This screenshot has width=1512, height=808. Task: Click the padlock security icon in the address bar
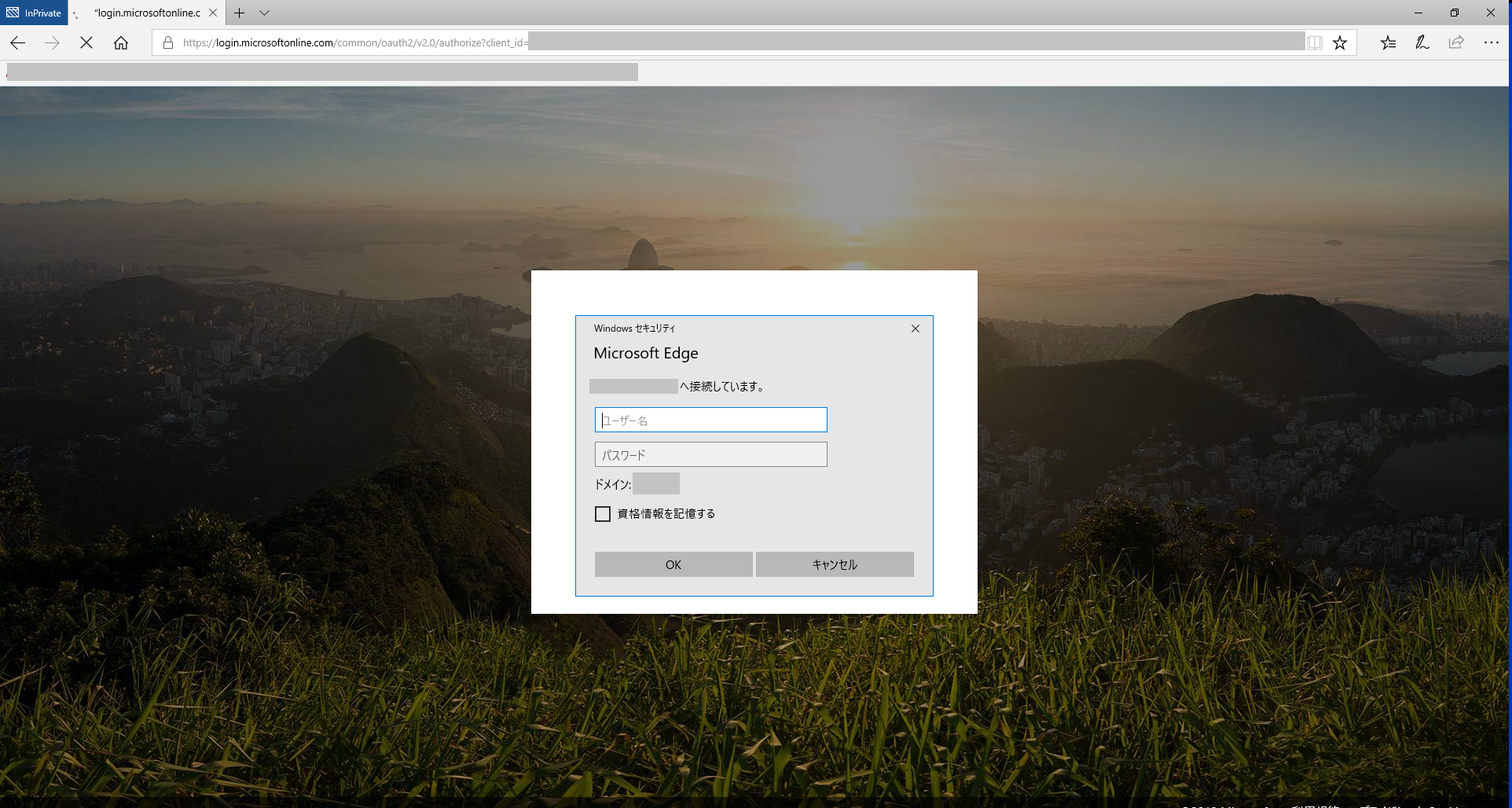[x=167, y=42]
